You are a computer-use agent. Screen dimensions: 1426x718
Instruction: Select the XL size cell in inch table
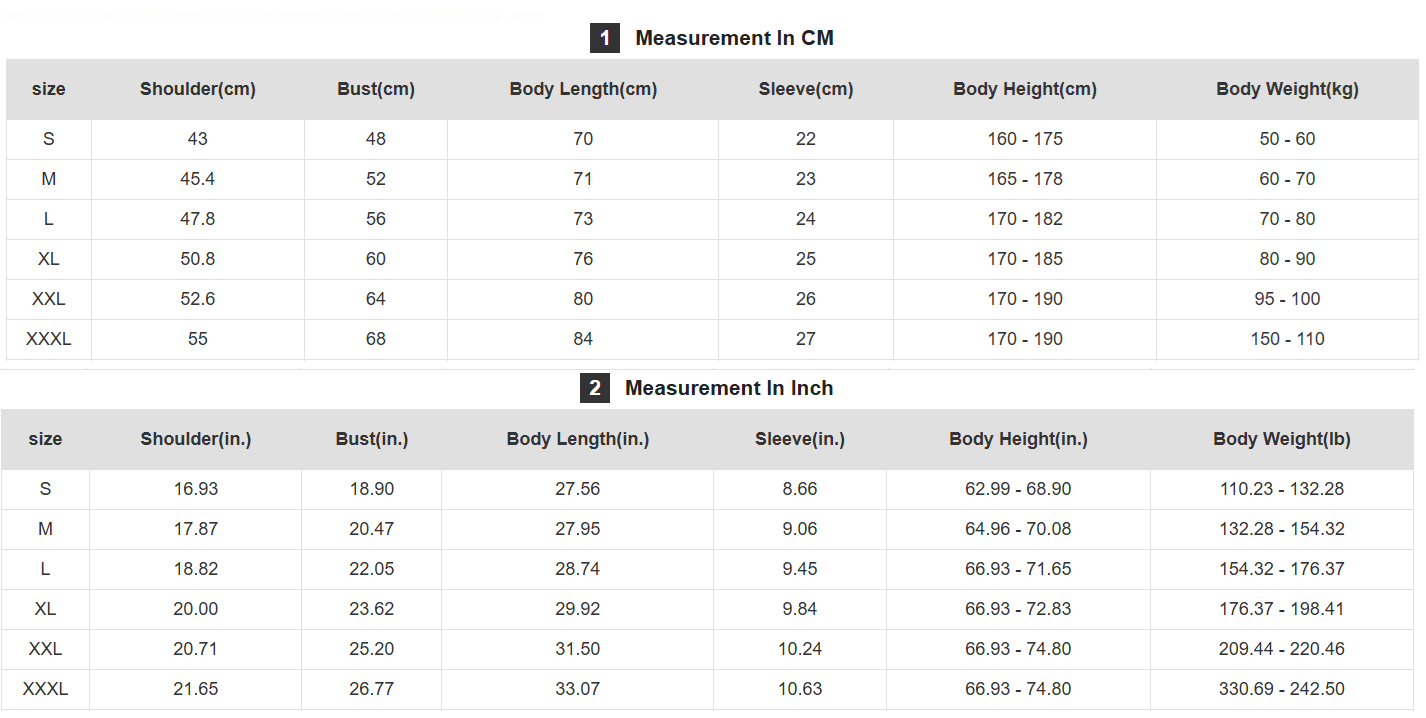(45, 609)
